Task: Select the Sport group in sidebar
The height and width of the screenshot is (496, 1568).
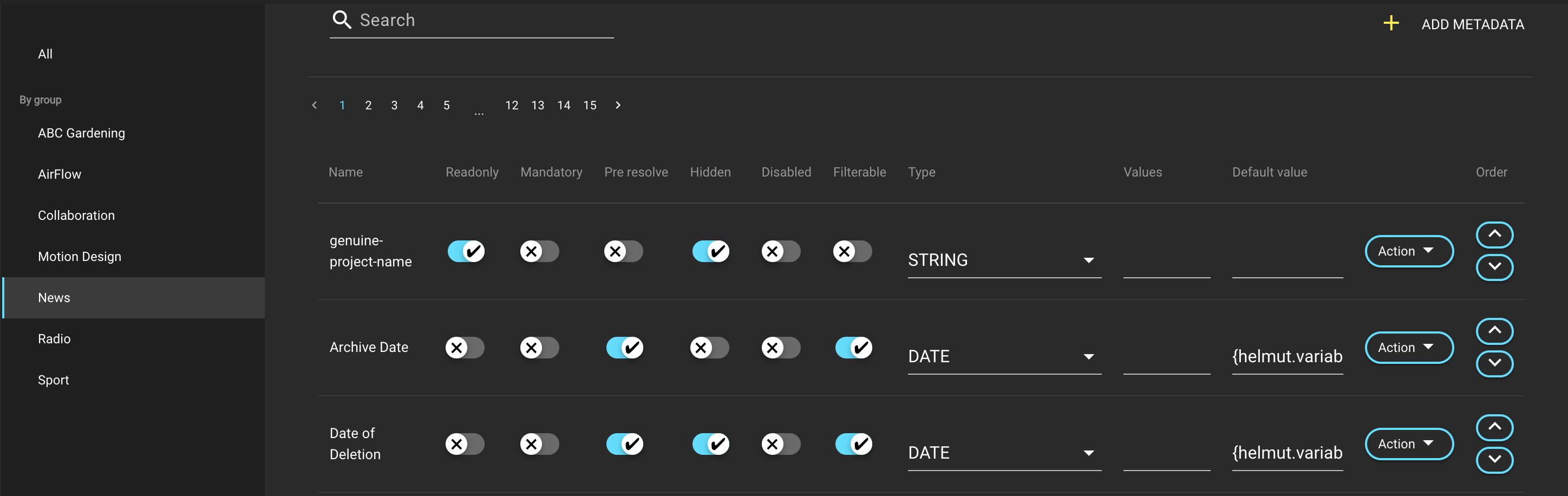Action: [x=54, y=380]
